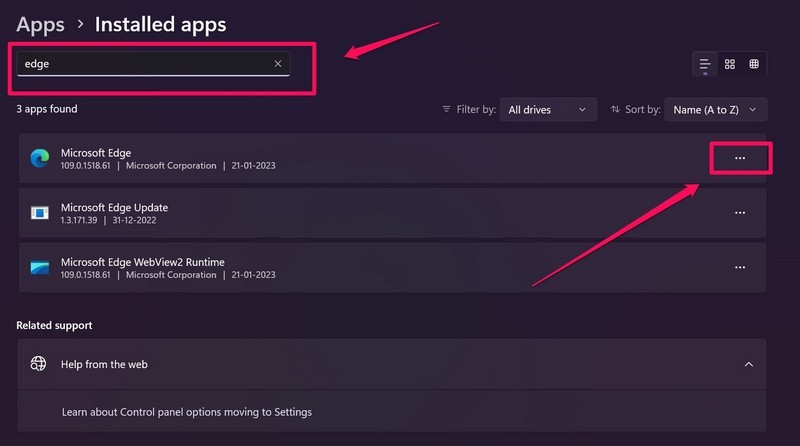Clear the edge search text
Viewport: 800px width, 446px height.
278,64
